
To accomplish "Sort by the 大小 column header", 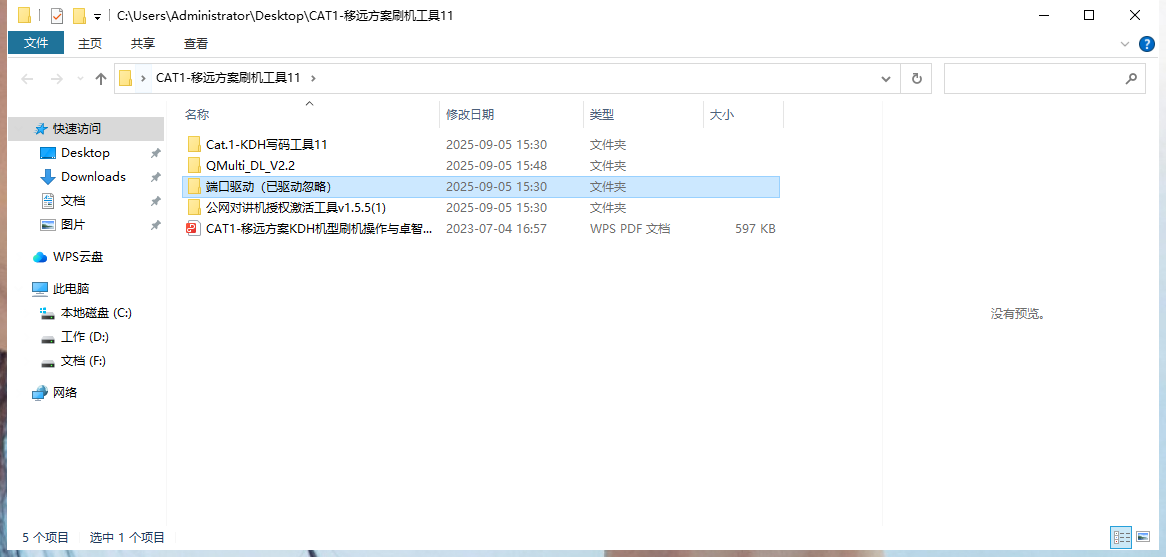I will (722, 115).
